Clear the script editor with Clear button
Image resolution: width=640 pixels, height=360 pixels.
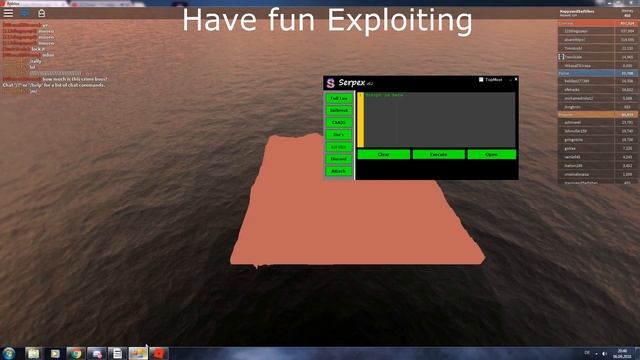(x=384, y=154)
